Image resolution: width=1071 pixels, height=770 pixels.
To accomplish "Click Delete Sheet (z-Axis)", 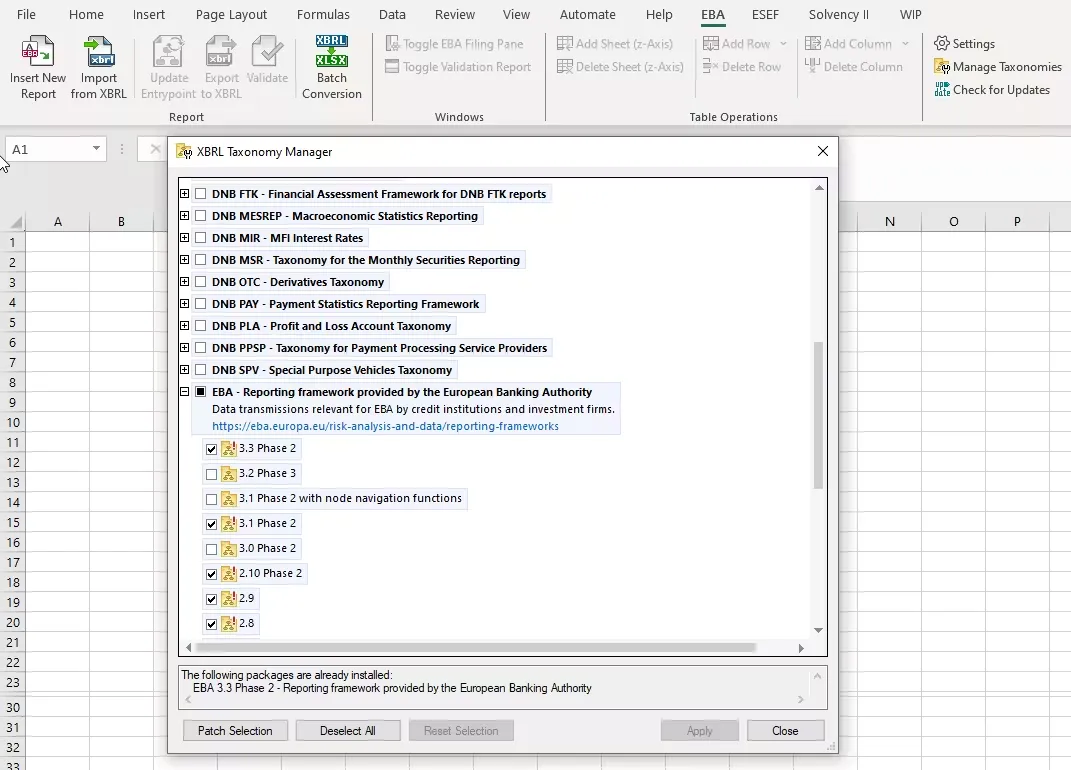I will pos(620,67).
